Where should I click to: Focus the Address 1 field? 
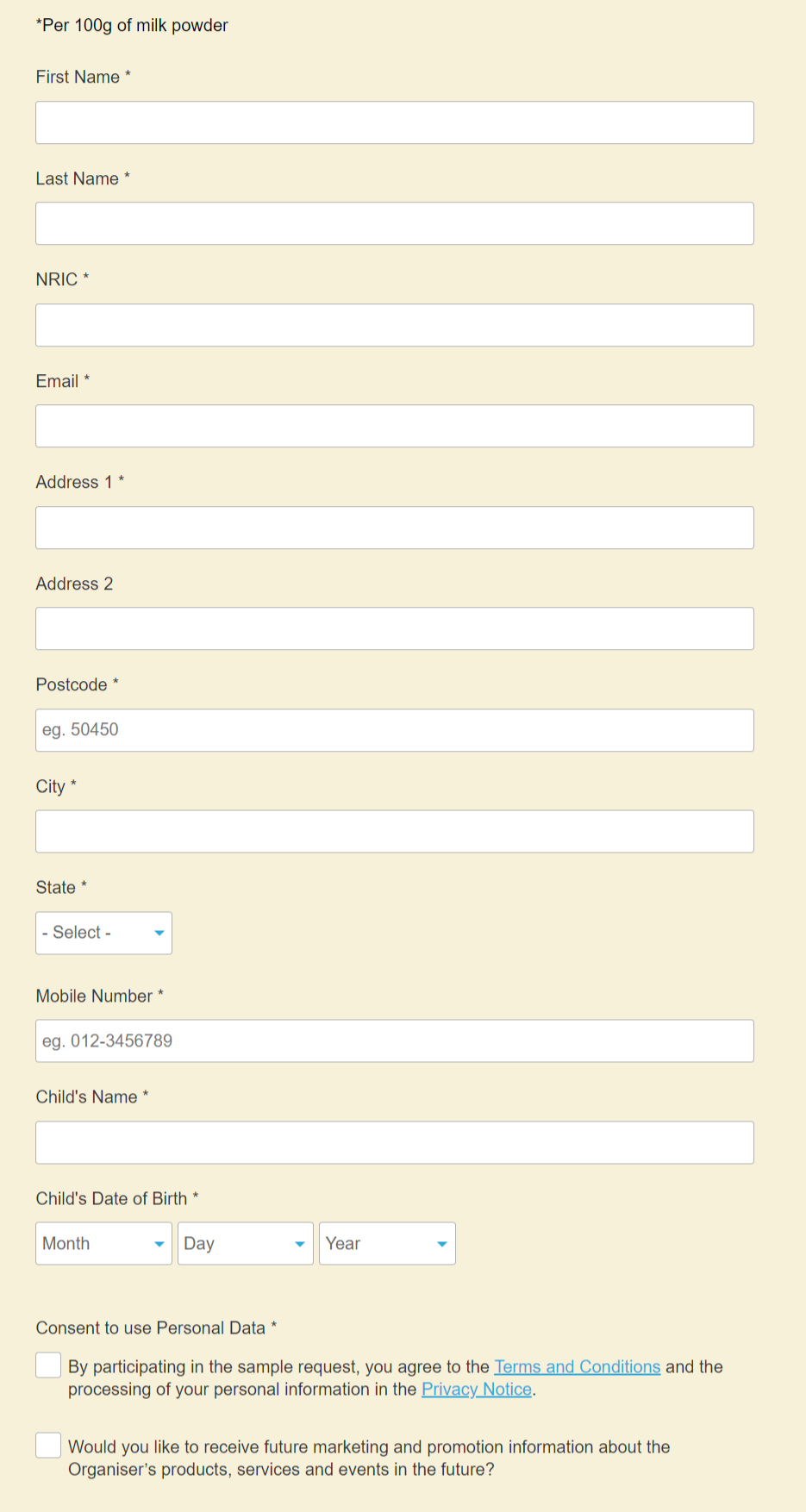(x=394, y=528)
